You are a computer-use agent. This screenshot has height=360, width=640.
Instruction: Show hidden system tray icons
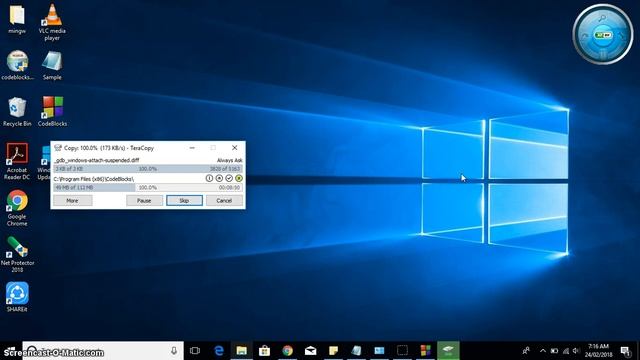[542, 351]
